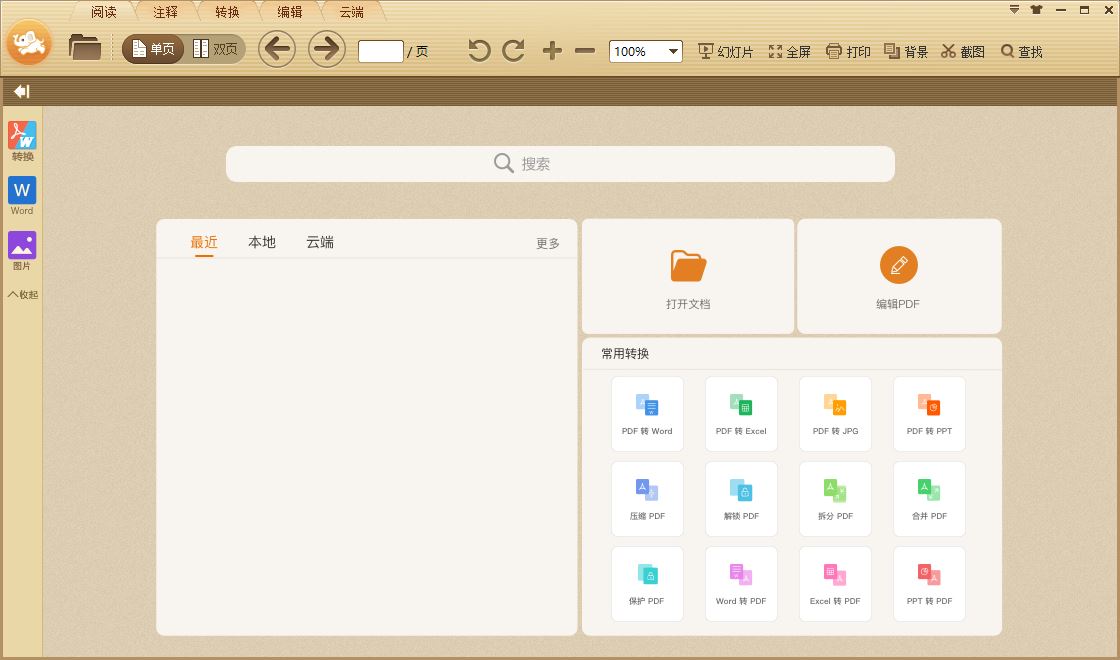The width and height of the screenshot is (1120, 660).
Task: Switch to 双页 two-page view
Action: click(x=216, y=47)
